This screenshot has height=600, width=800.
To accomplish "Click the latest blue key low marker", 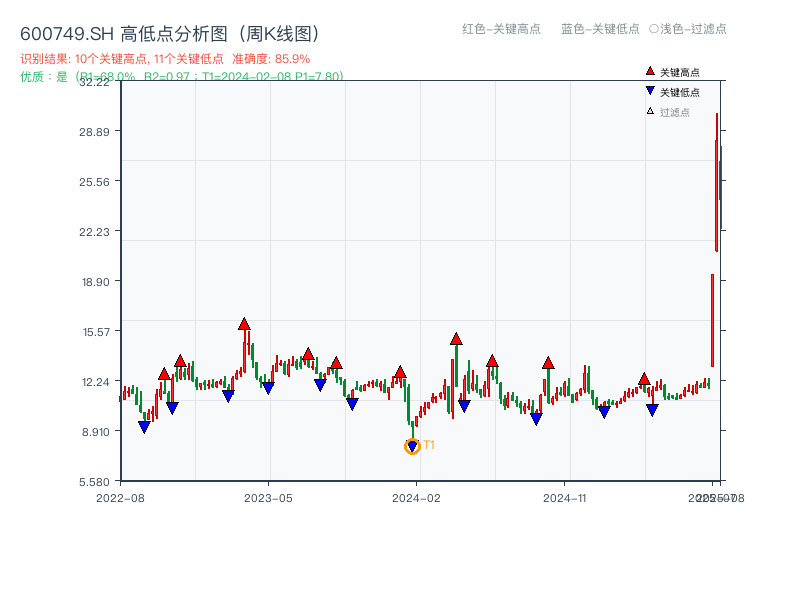I will pos(652,410).
